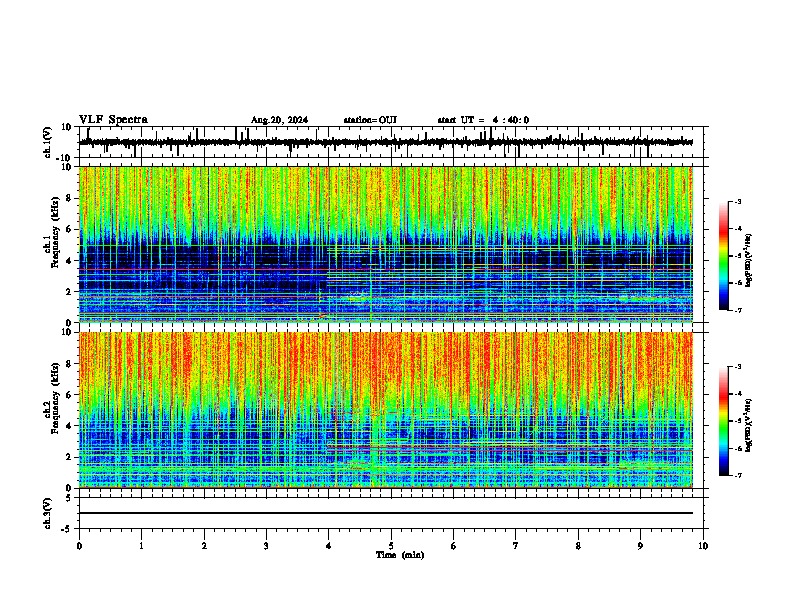Click the 'start UT = 4:40:0' text
The width and height of the screenshot is (792, 612).
tap(483, 120)
